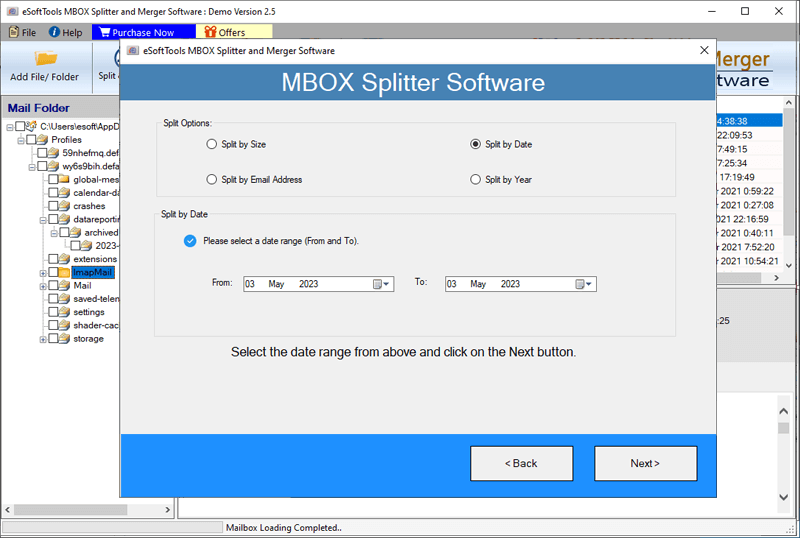
Task: Click the Profiles folder icon
Action: (42, 140)
